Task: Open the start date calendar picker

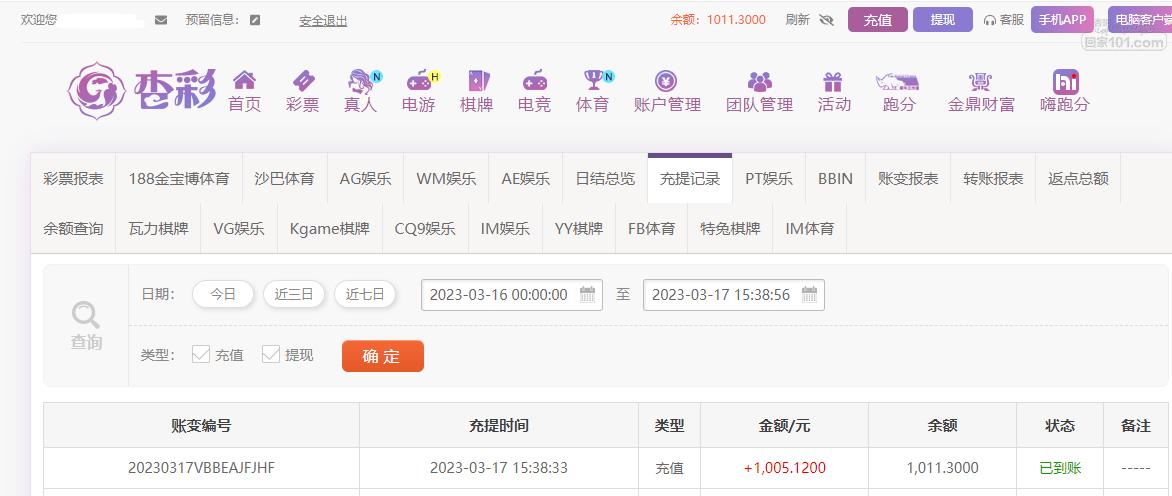Action: pyautogui.click(x=588, y=295)
